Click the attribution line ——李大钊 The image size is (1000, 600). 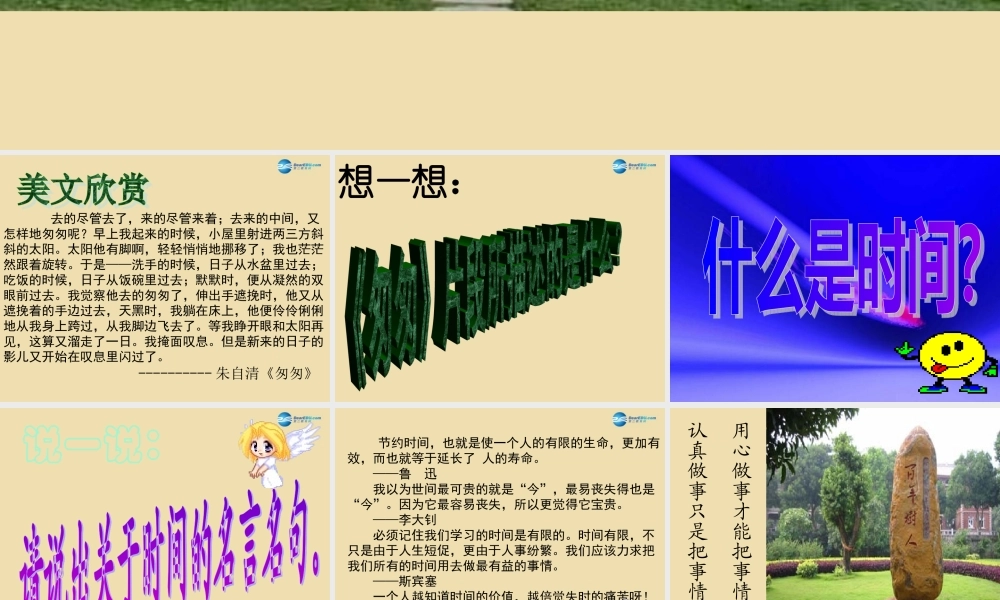(x=405, y=520)
